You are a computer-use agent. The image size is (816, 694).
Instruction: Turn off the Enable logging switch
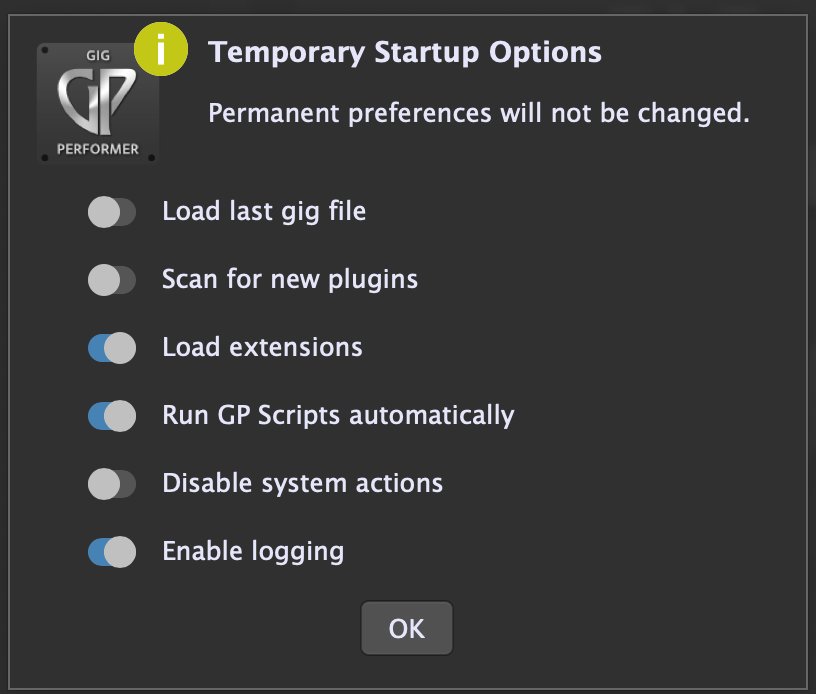click(x=111, y=551)
